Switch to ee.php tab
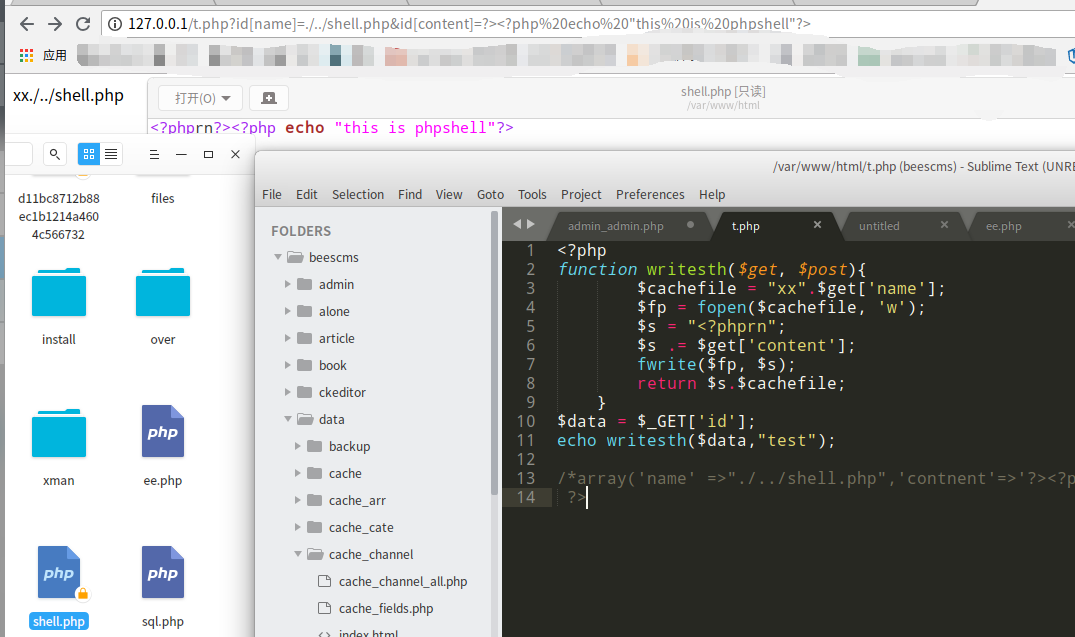1075x637 pixels. point(1003,226)
